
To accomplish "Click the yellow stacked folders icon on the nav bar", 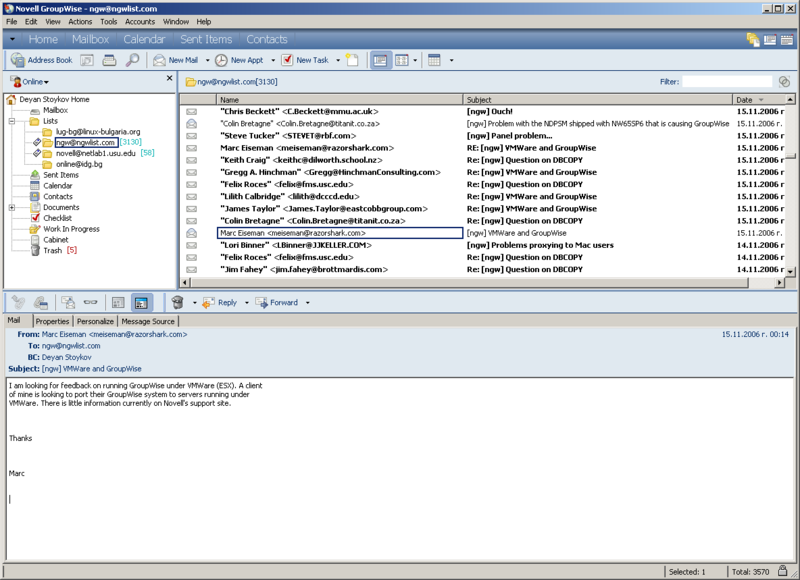I will [753, 40].
